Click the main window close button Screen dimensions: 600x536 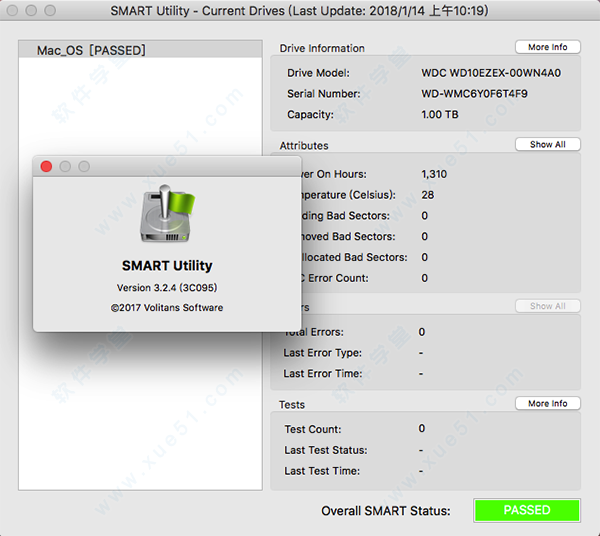click(x=13, y=10)
